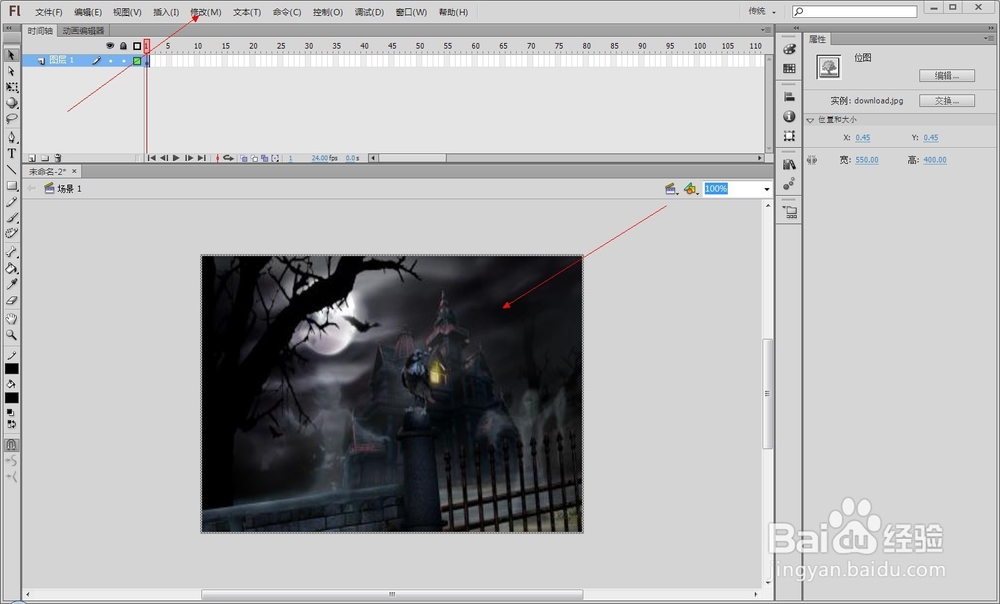
Task: Select the Free Transform tool
Action: click(11, 87)
